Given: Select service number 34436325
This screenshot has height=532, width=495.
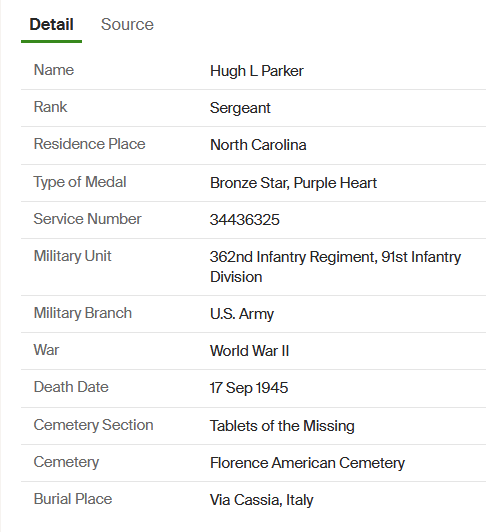Looking at the screenshot, I should coord(244,220).
